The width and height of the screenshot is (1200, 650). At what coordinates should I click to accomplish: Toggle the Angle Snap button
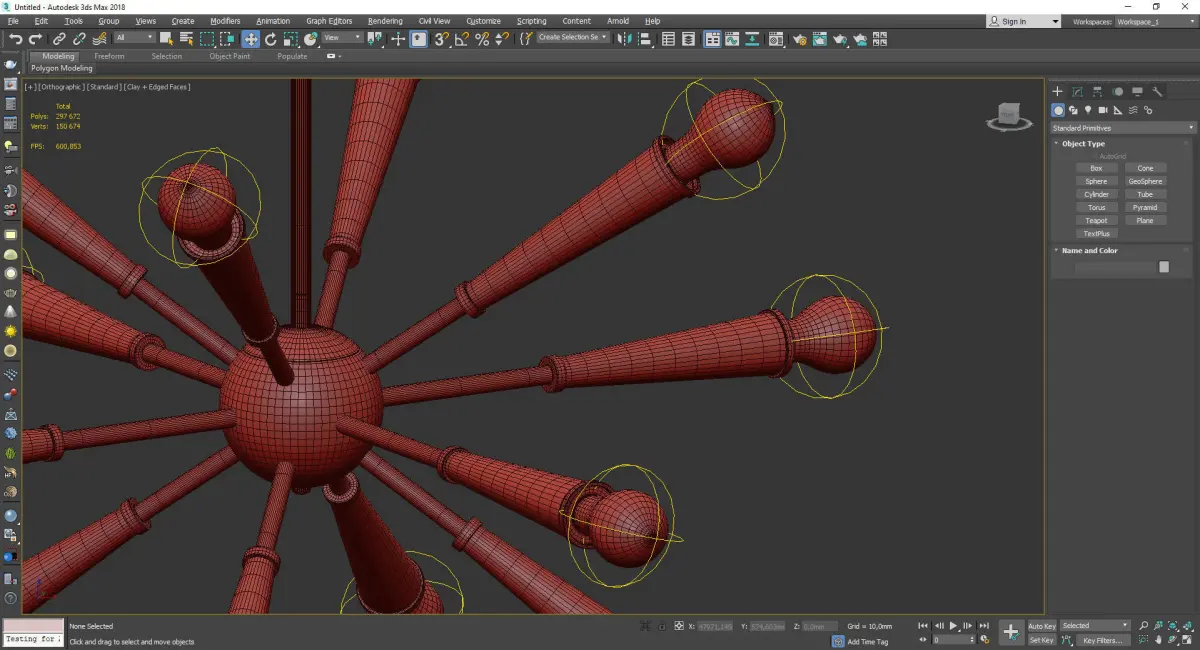(461, 39)
